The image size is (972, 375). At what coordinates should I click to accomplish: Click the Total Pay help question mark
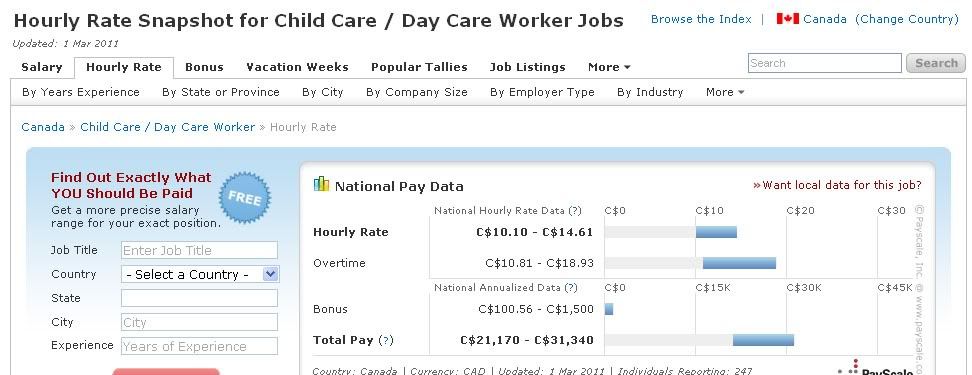coord(386,340)
